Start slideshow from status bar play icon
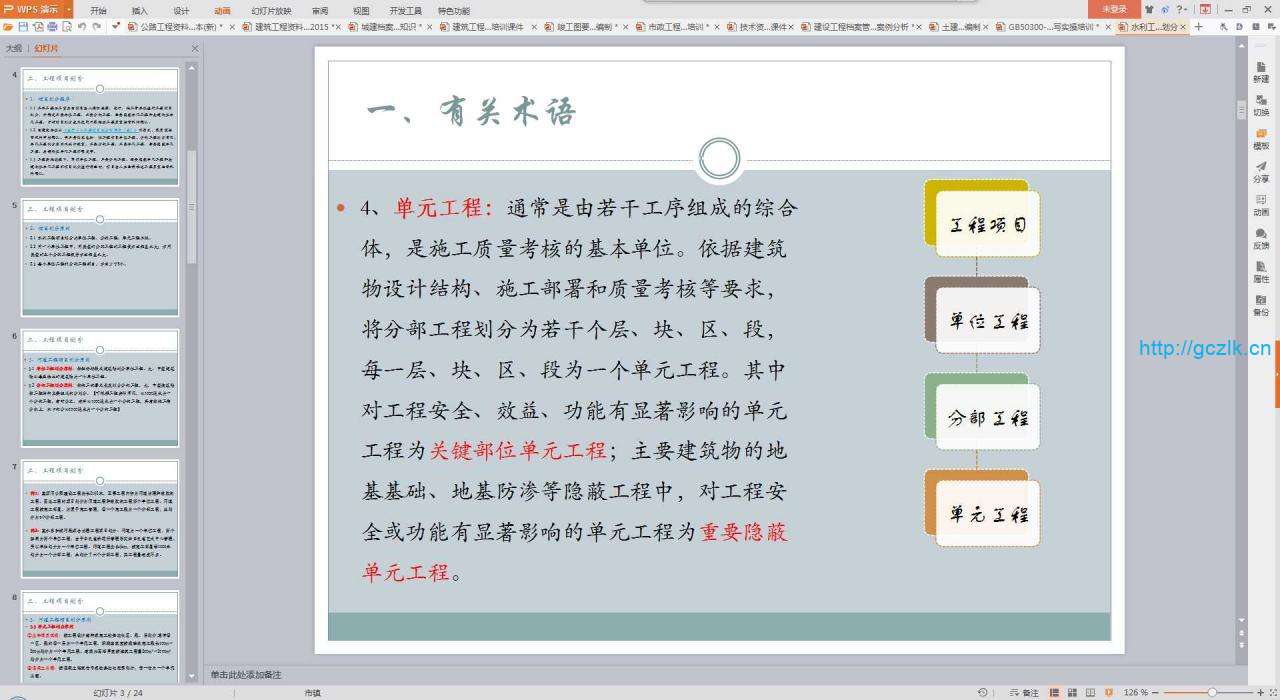Image resolution: width=1280 pixels, height=700 pixels. (x=1106, y=692)
